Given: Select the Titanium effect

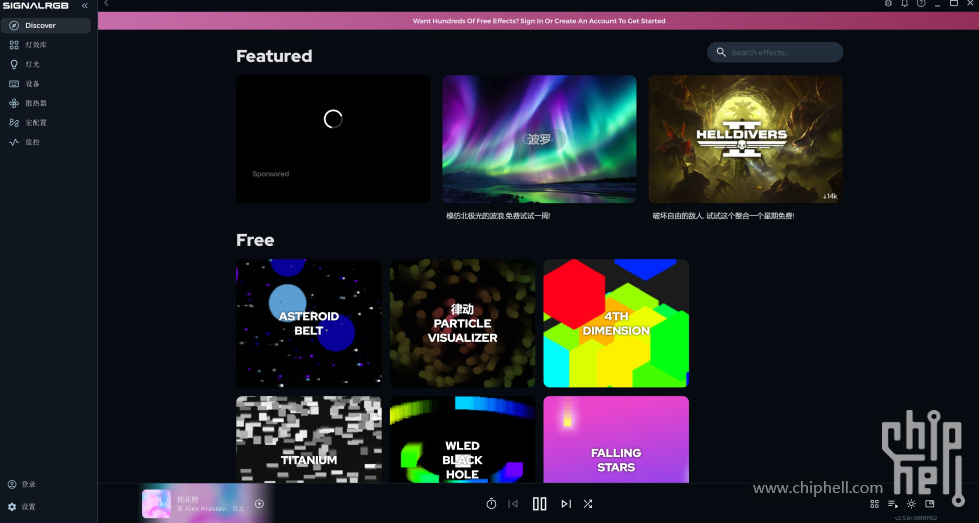Looking at the screenshot, I should tap(309, 439).
